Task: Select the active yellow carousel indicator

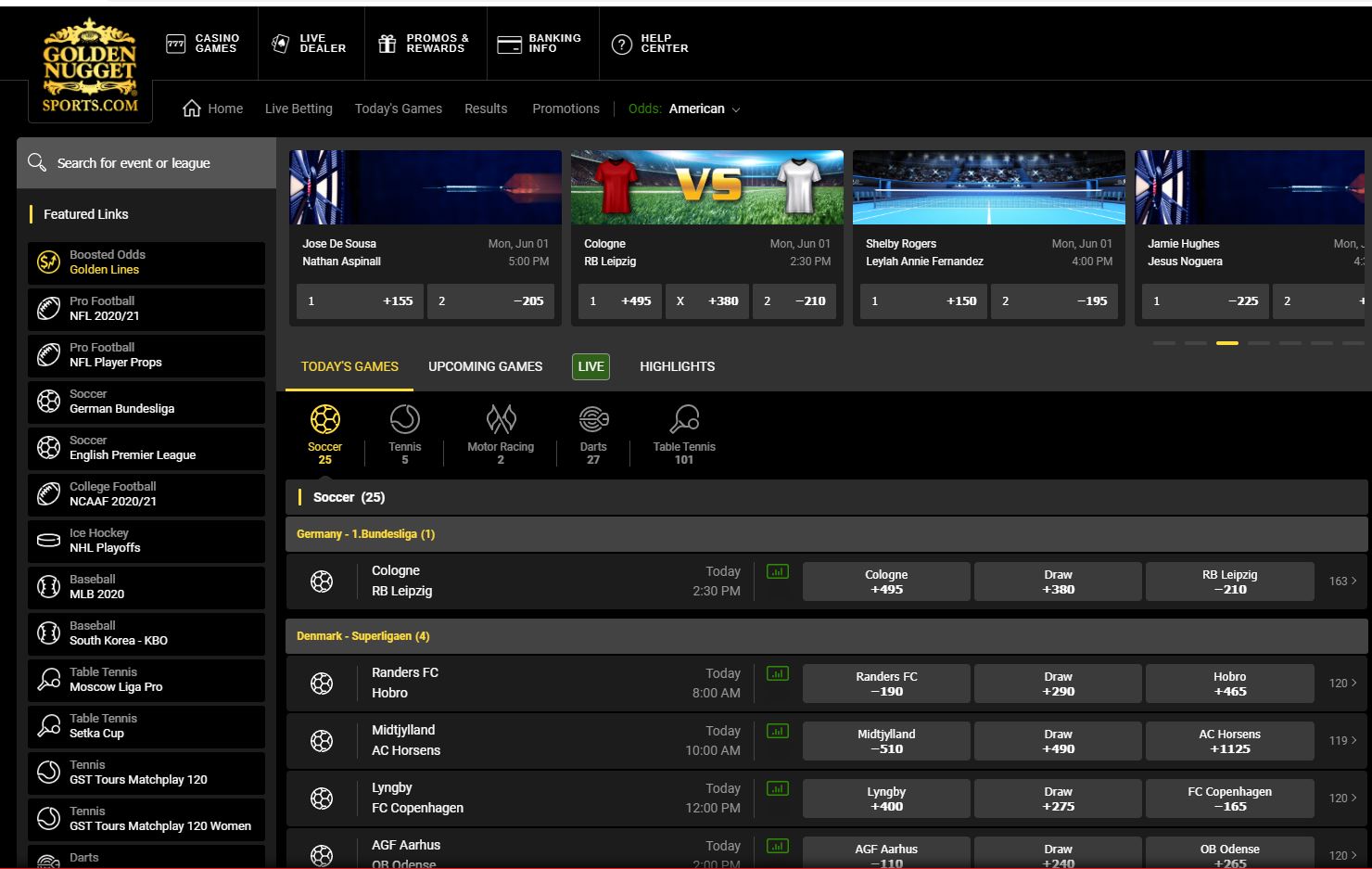Action: pos(1226,343)
